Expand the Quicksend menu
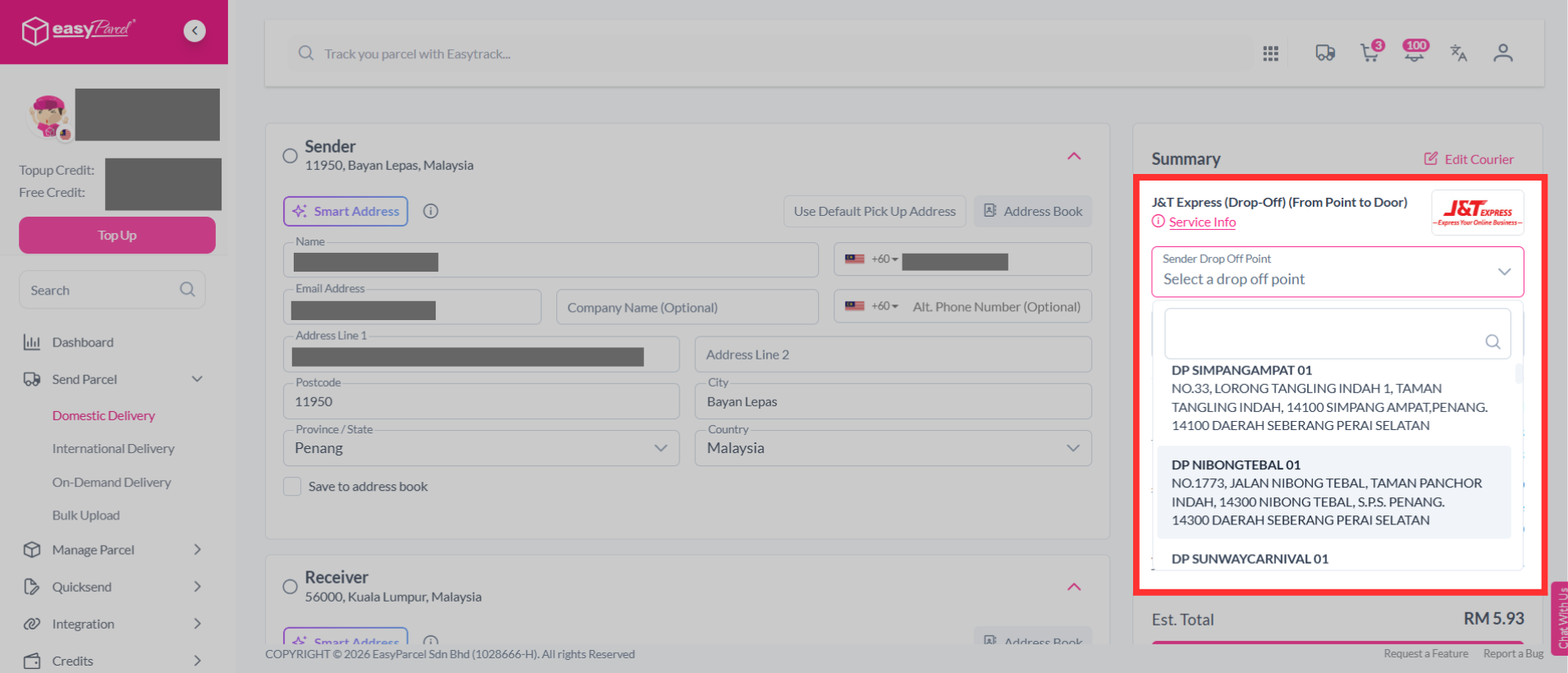1568x673 pixels. click(197, 587)
